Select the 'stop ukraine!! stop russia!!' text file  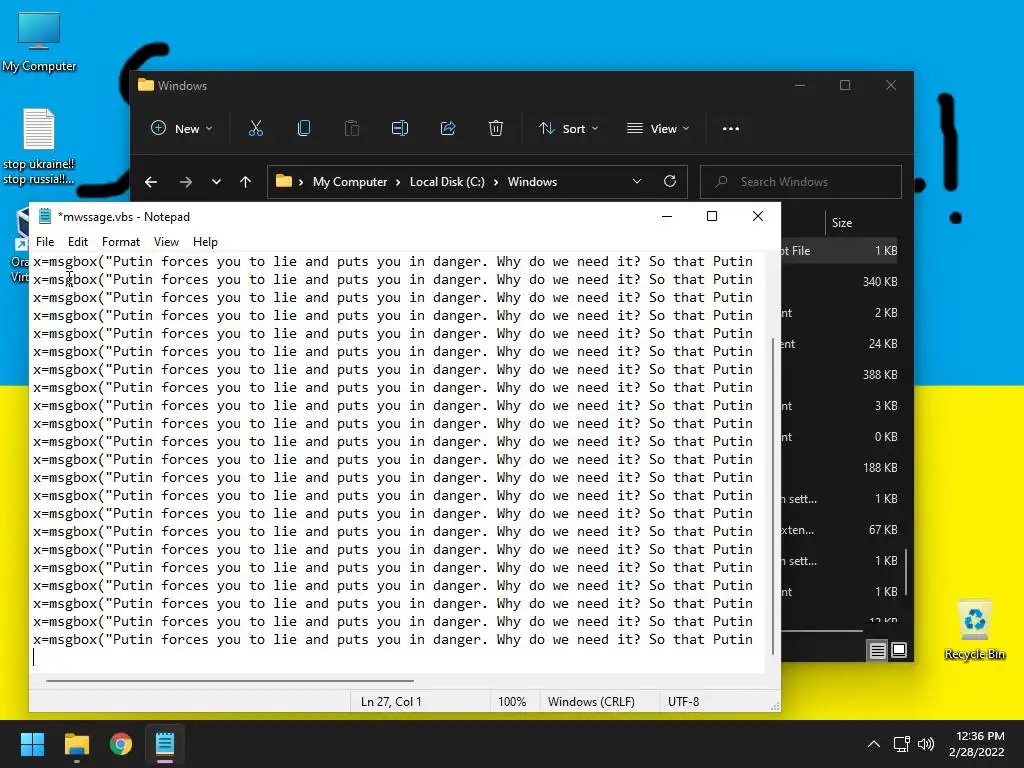[39, 147]
